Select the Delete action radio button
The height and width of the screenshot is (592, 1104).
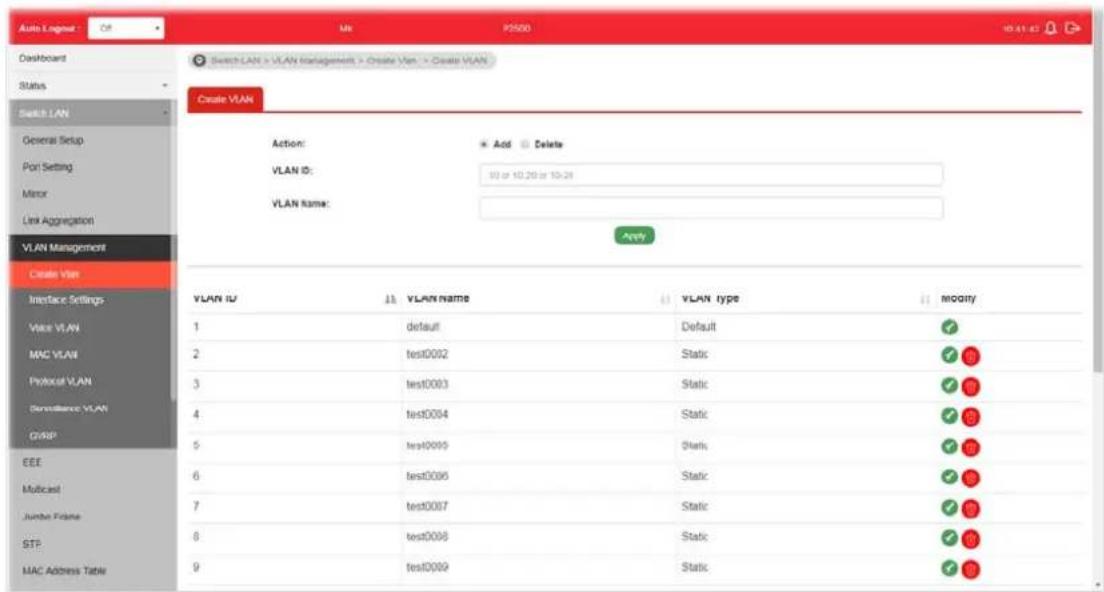(x=525, y=144)
